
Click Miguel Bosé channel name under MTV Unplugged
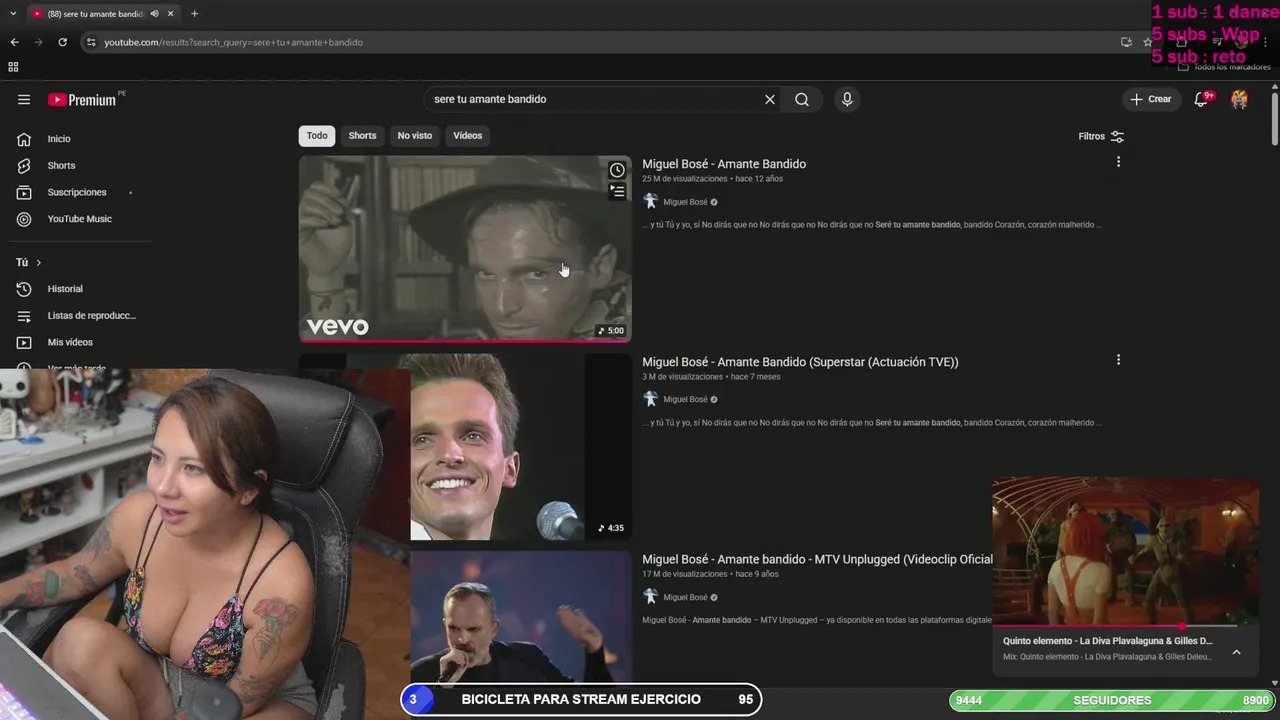685,597
